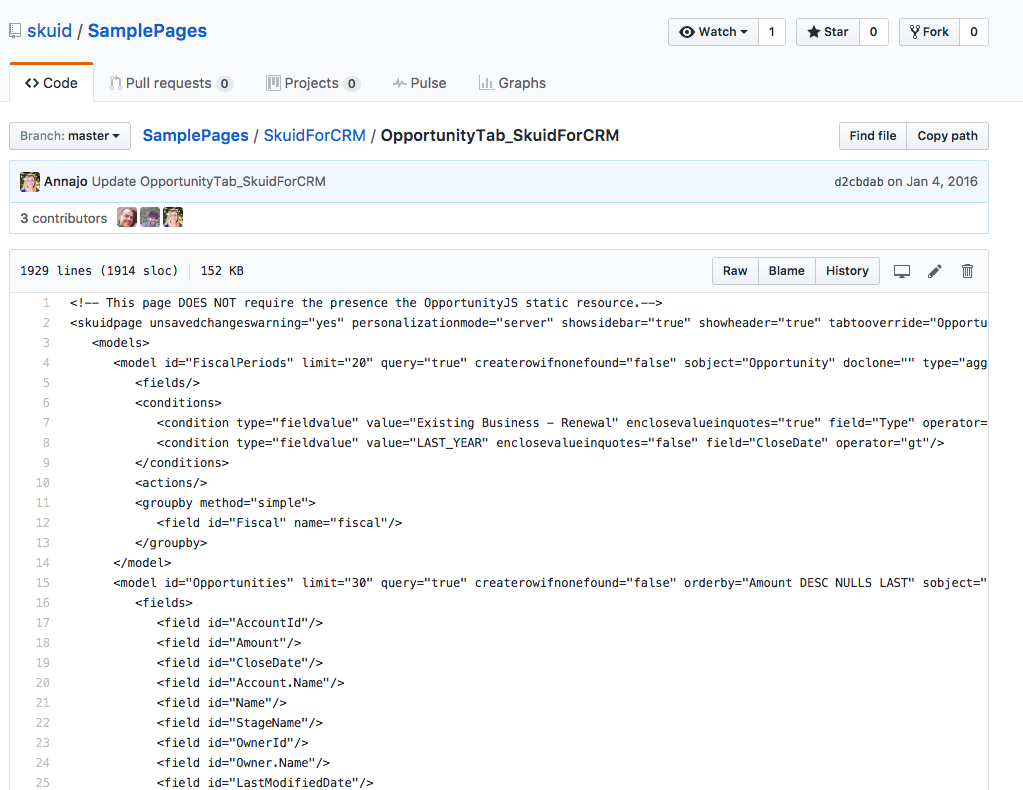This screenshot has height=790, width=1023.
Task: Select line number 25 in the gutter
Action: (42, 782)
